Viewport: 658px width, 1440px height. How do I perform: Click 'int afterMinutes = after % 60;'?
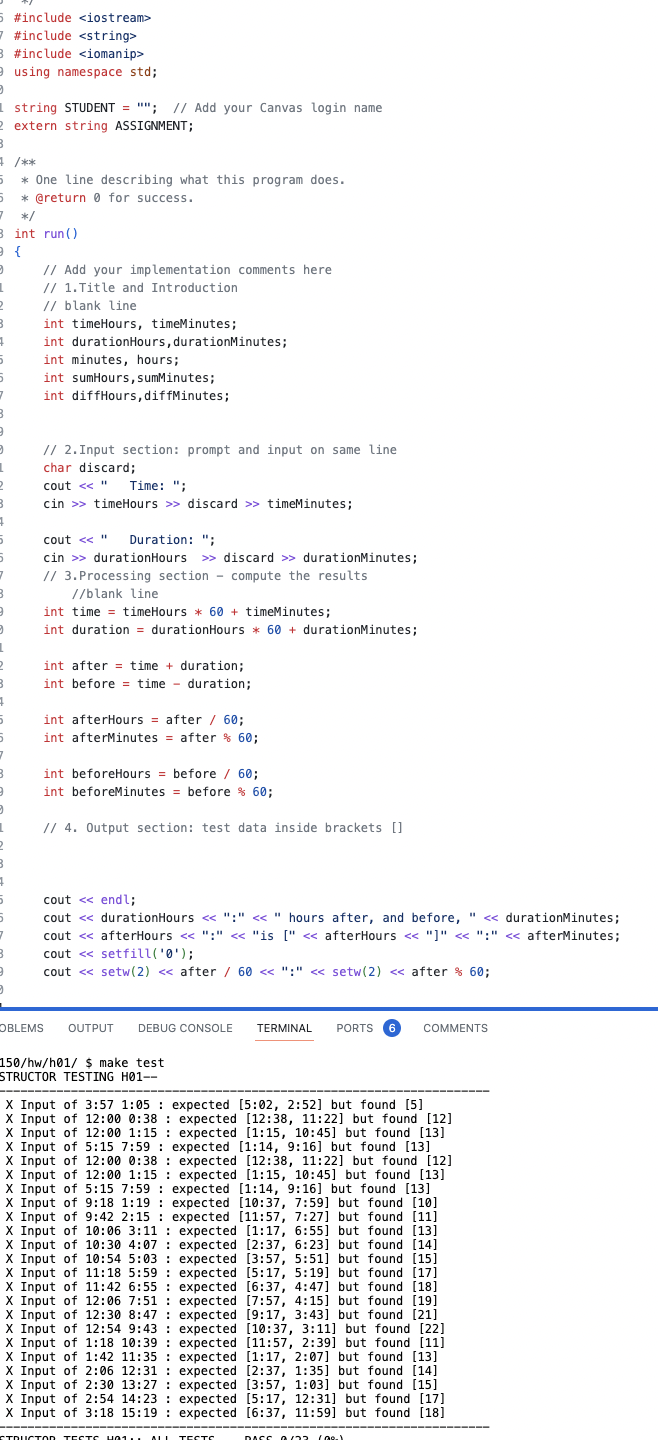(x=151, y=738)
